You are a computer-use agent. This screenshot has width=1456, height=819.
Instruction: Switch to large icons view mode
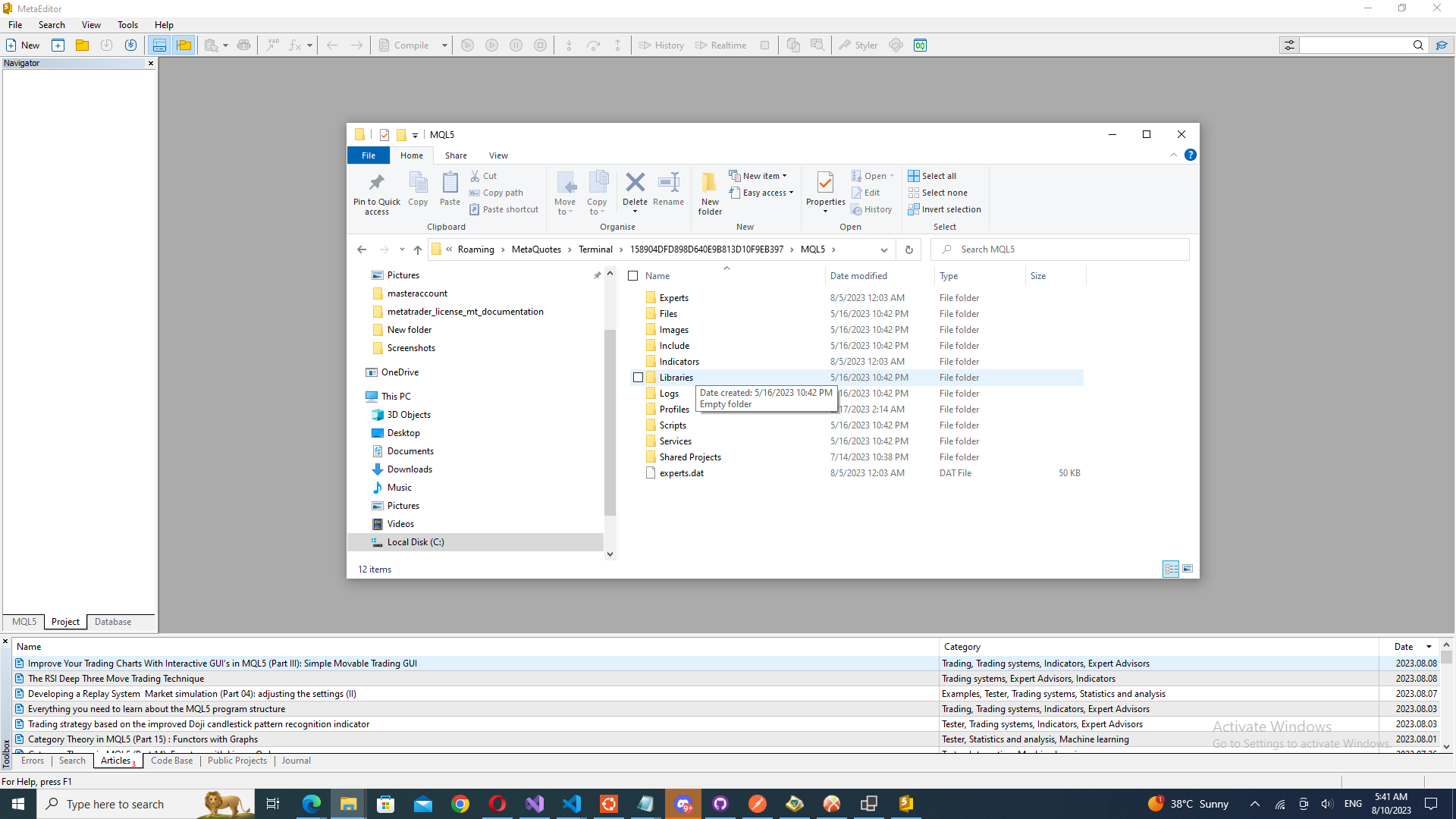click(1188, 569)
